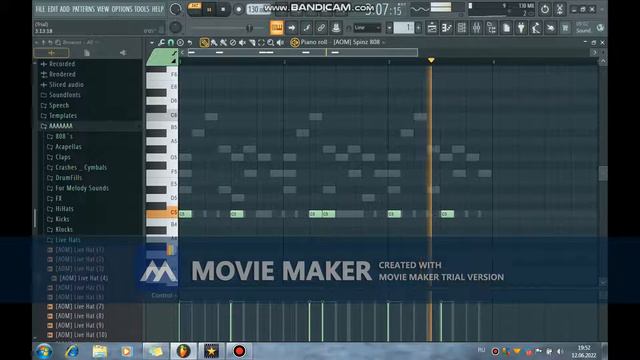Expand the AAAAAA folder in browser
This screenshot has height=360, width=640.
click(60, 126)
